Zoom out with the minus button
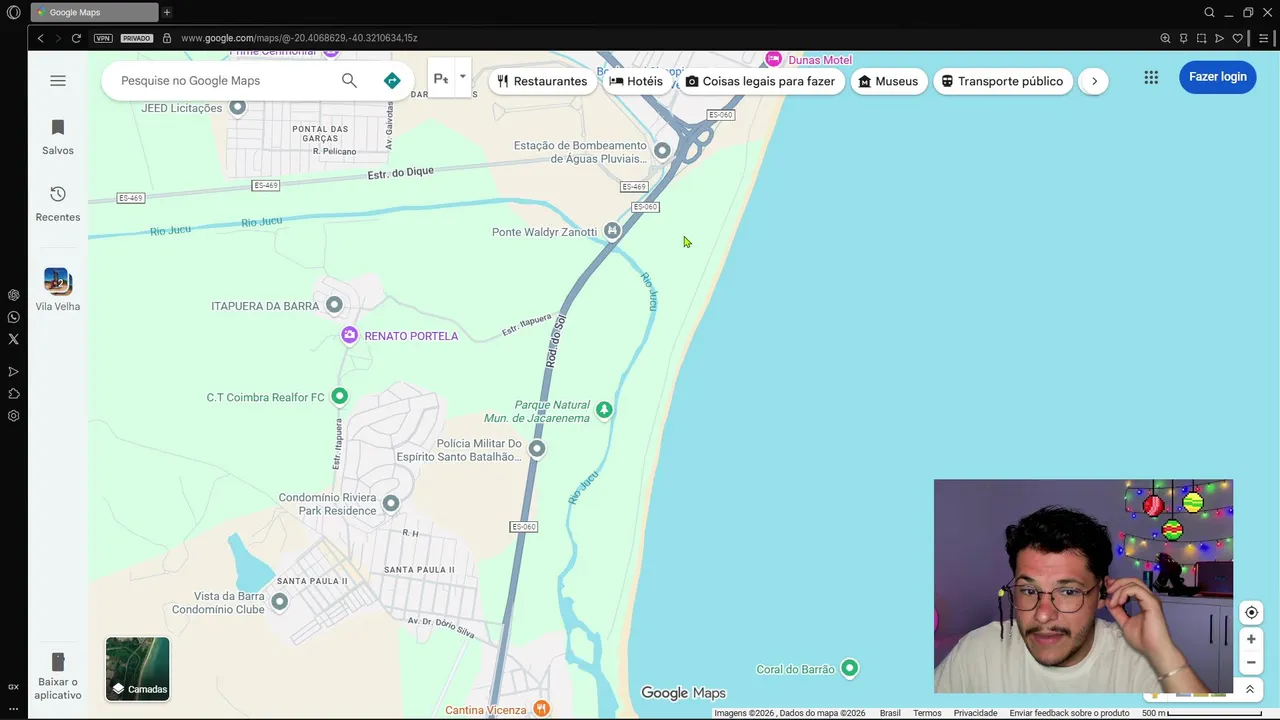The width and height of the screenshot is (1280, 720). point(1251,662)
